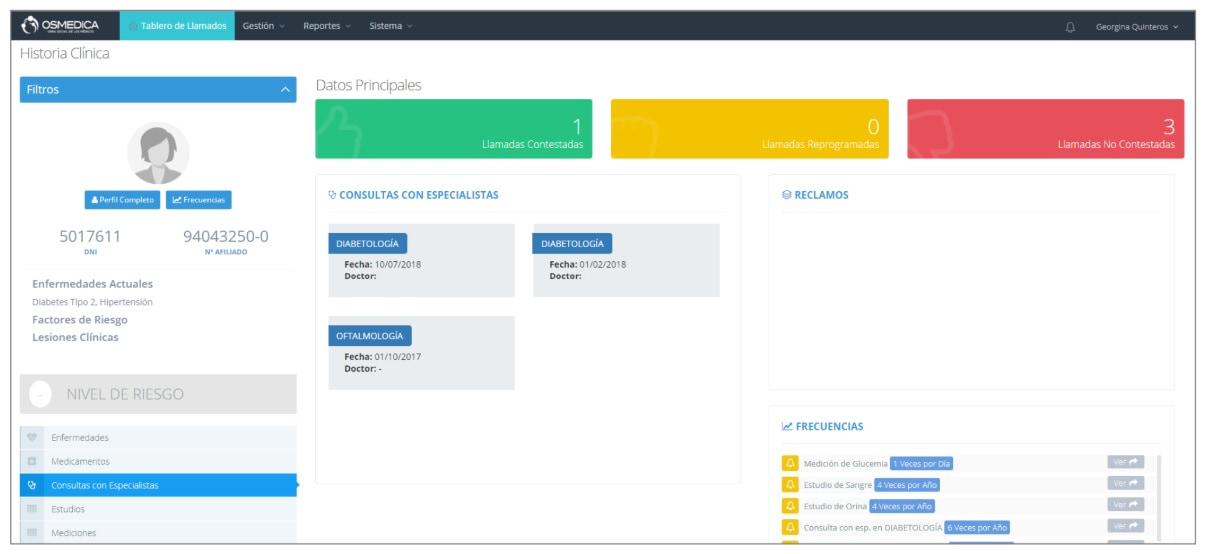Go to Tablero de Llamados tab
Image resolution: width=1207 pixels, height=554 pixels.
point(177,26)
